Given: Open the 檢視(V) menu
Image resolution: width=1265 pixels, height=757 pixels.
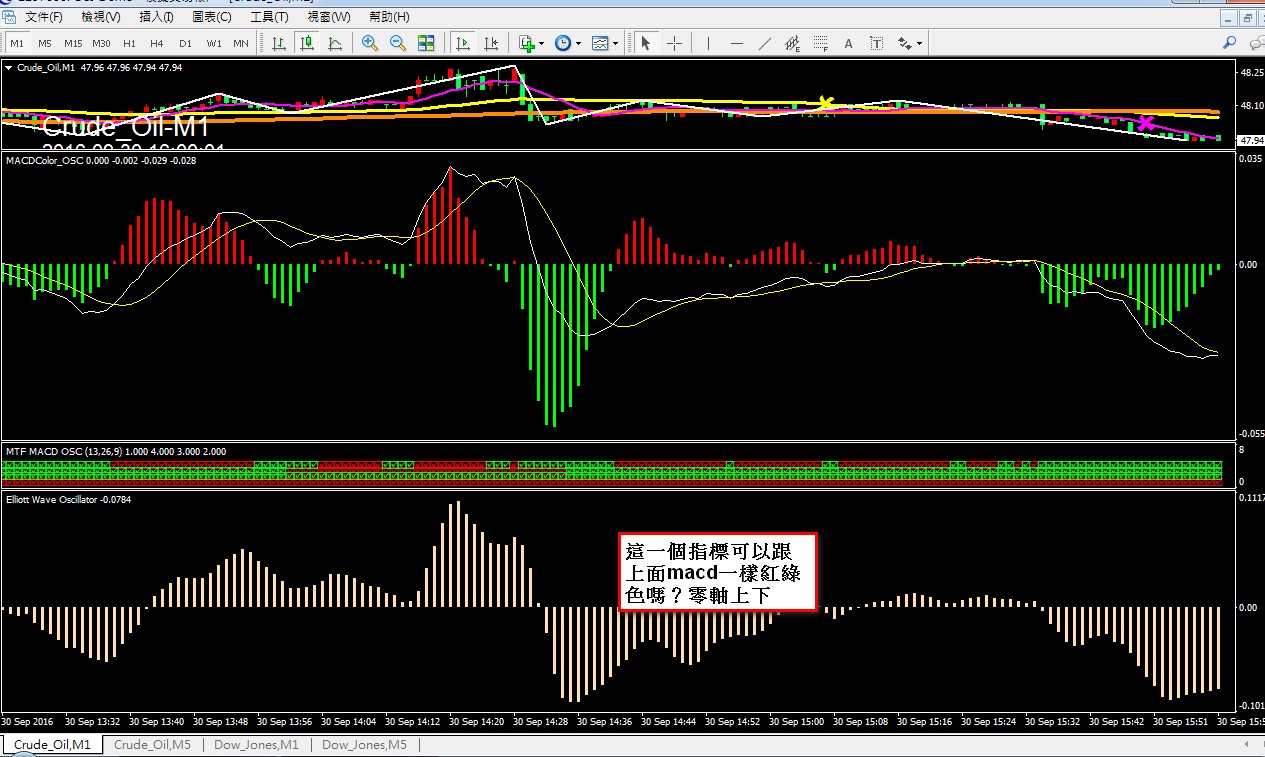Looking at the screenshot, I should (101, 17).
